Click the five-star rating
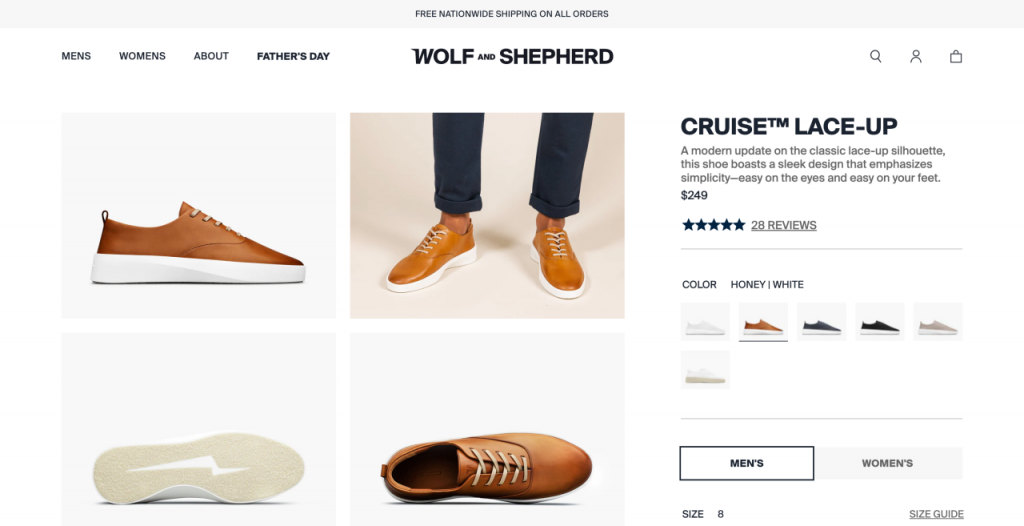 [713, 225]
